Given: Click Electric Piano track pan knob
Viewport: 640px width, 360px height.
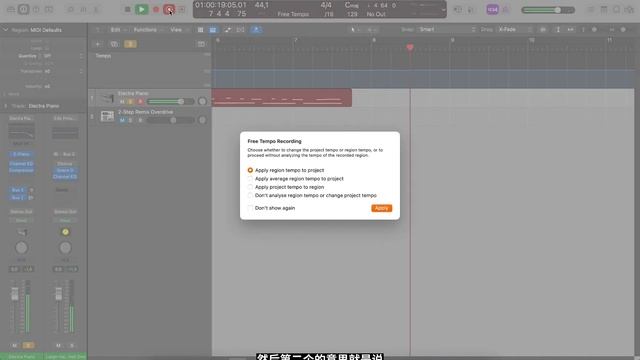Looking at the screenshot, I should 202,101.
